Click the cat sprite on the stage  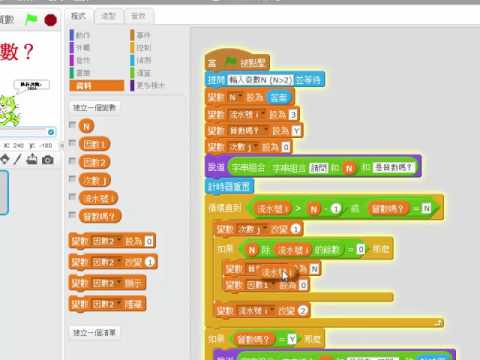pos(9,111)
